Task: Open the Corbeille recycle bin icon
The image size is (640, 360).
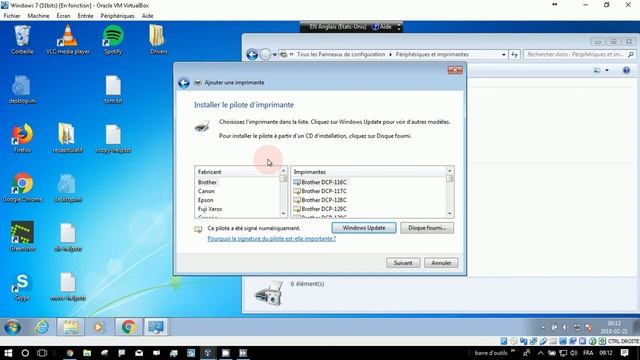Action: click(x=22, y=40)
